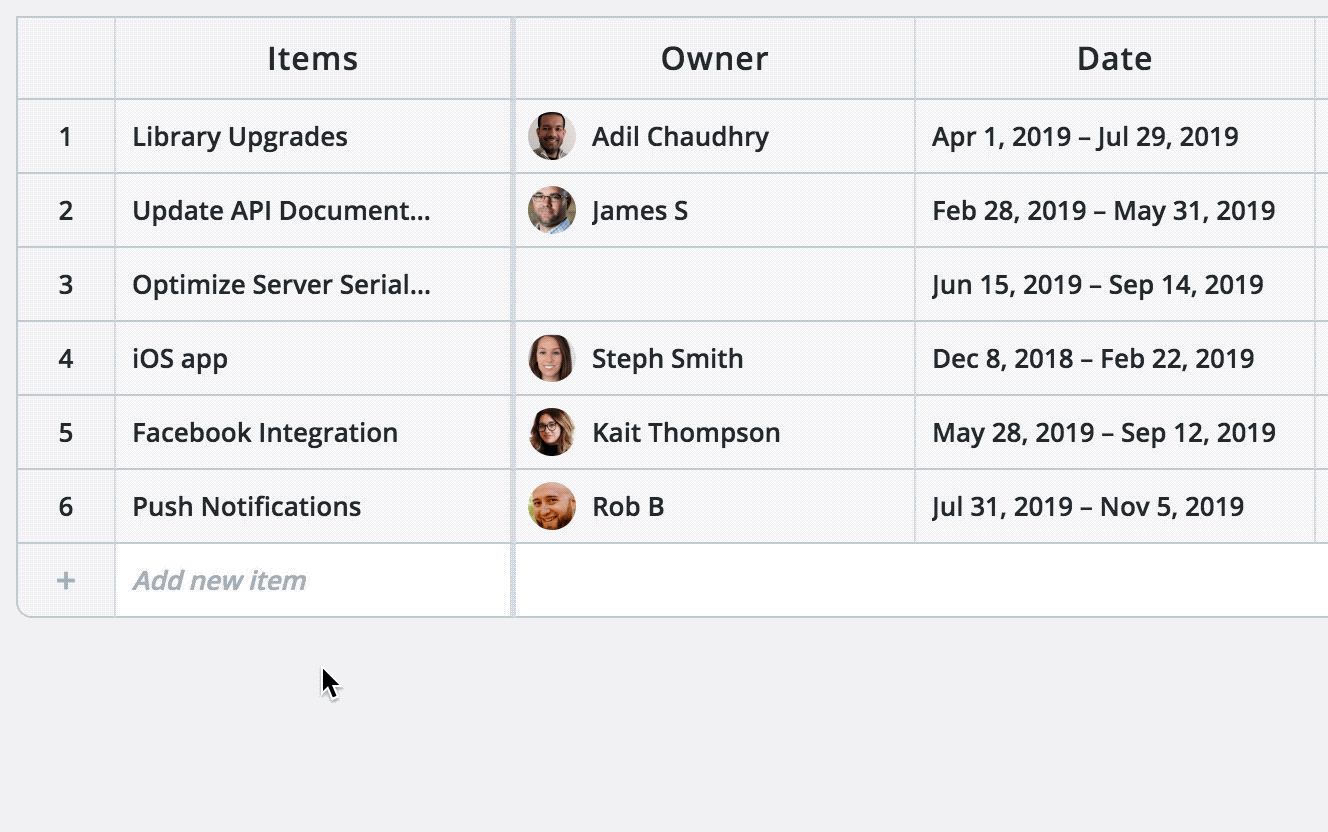Click James S's profile picture
The image size is (1328, 832).
tap(551, 210)
